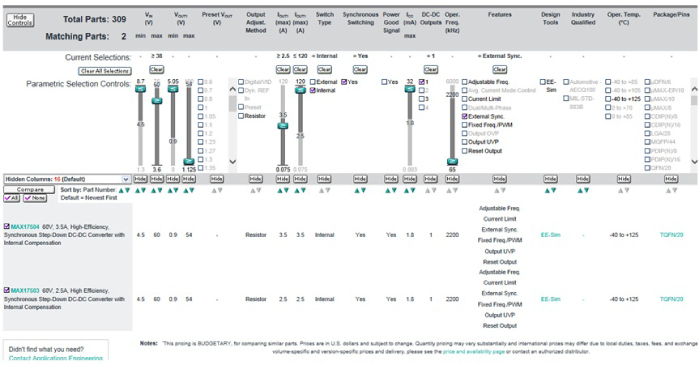Click down arrow of Package/Pins list scrollbar
Viewport: 700px width, 369px height.
(x=694, y=162)
